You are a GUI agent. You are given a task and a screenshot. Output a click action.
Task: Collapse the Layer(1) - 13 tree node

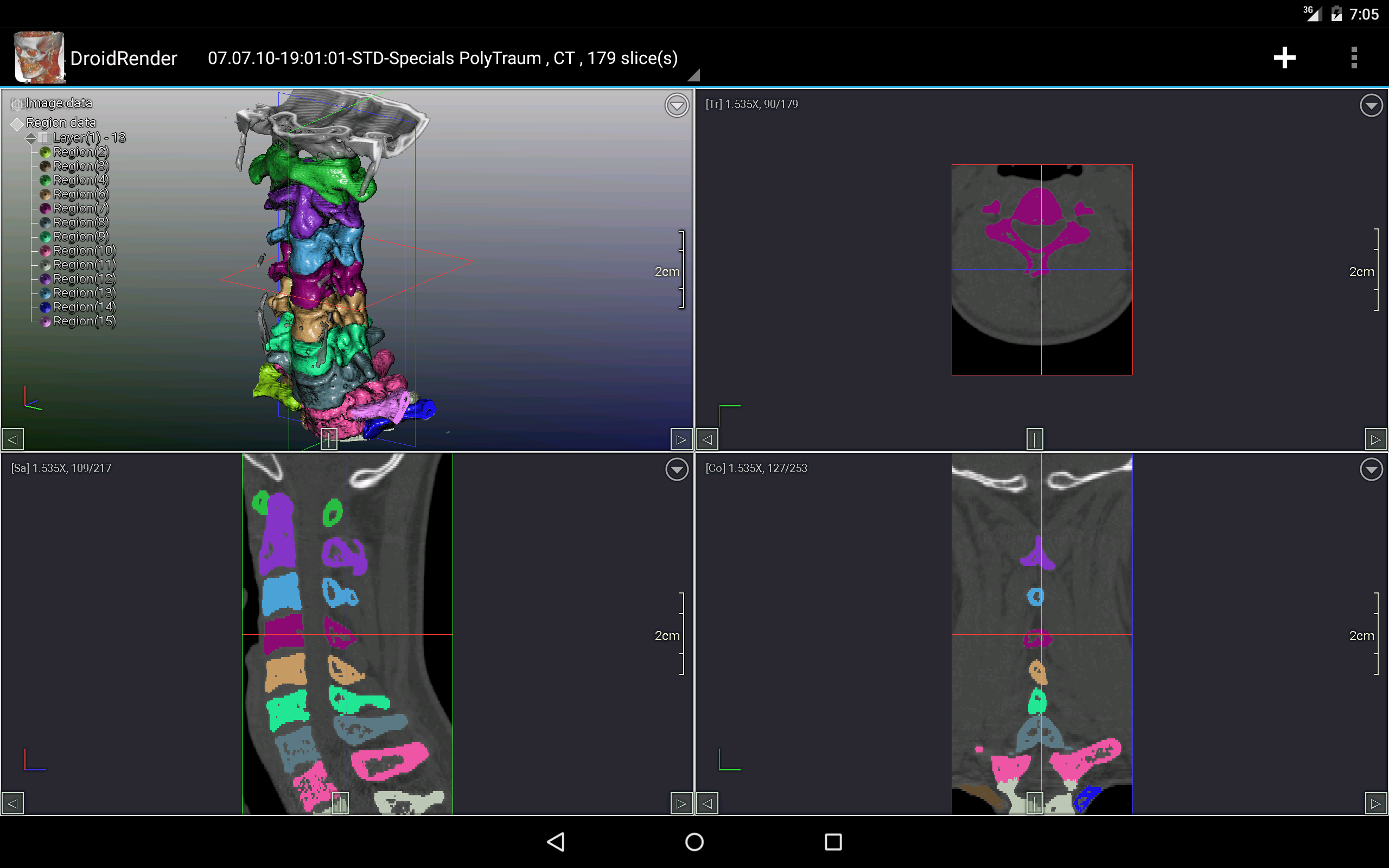click(x=31, y=138)
